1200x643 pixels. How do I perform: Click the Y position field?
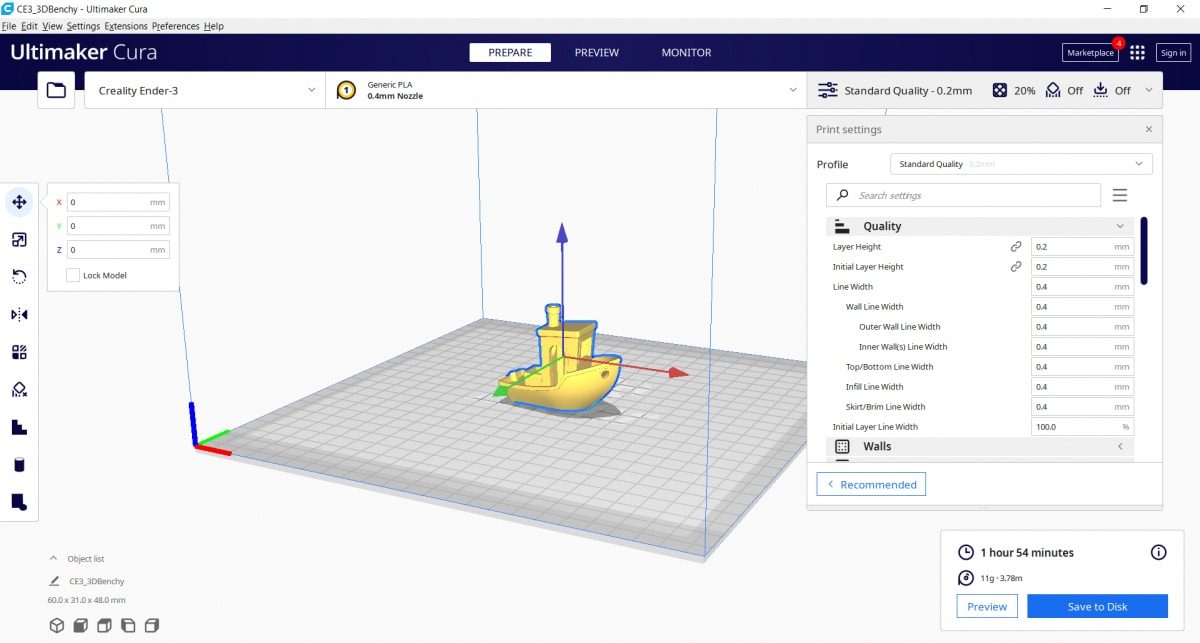coord(118,226)
